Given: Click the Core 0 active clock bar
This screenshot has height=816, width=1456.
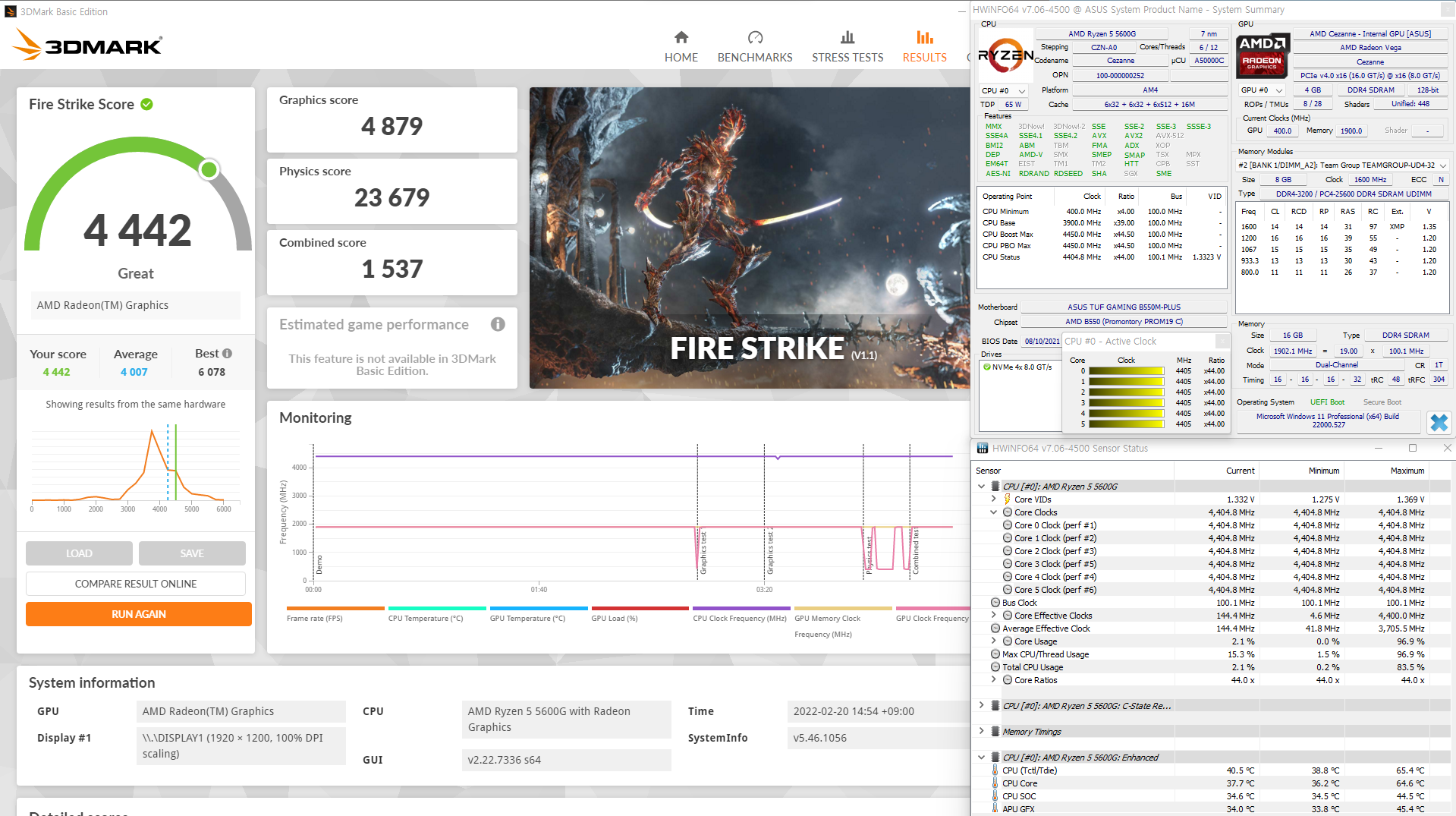Looking at the screenshot, I should [x=1126, y=371].
